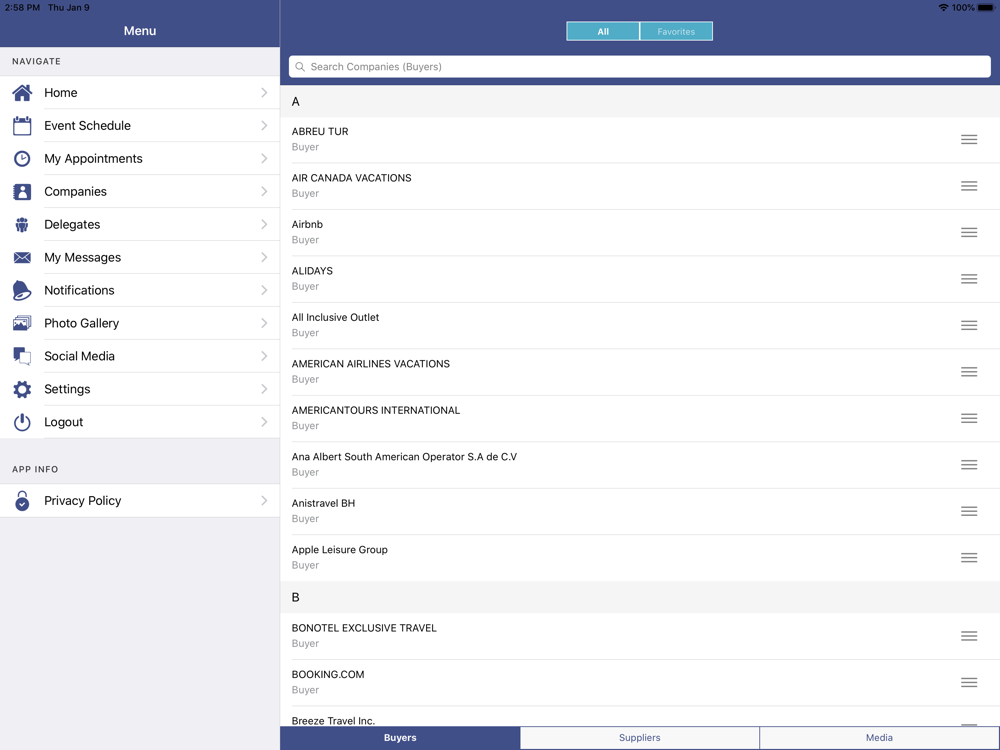Open Notifications via its chevron
This screenshot has width=1000, height=750.
point(264,290)
